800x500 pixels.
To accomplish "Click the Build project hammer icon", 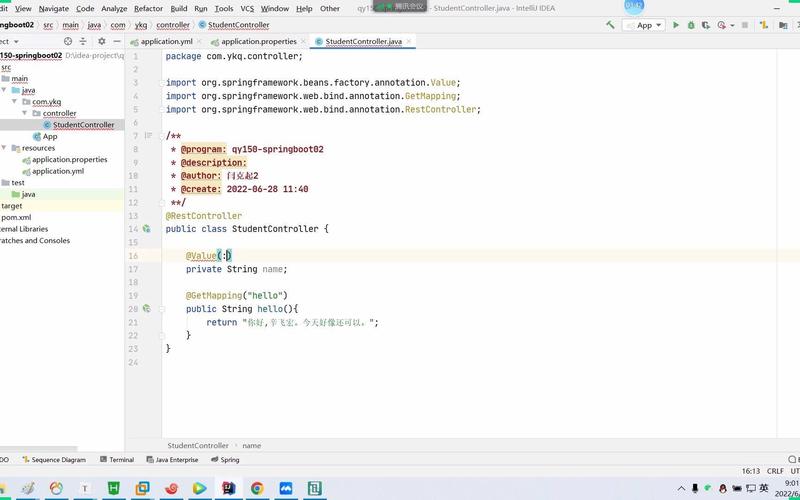I will [610, 25].
